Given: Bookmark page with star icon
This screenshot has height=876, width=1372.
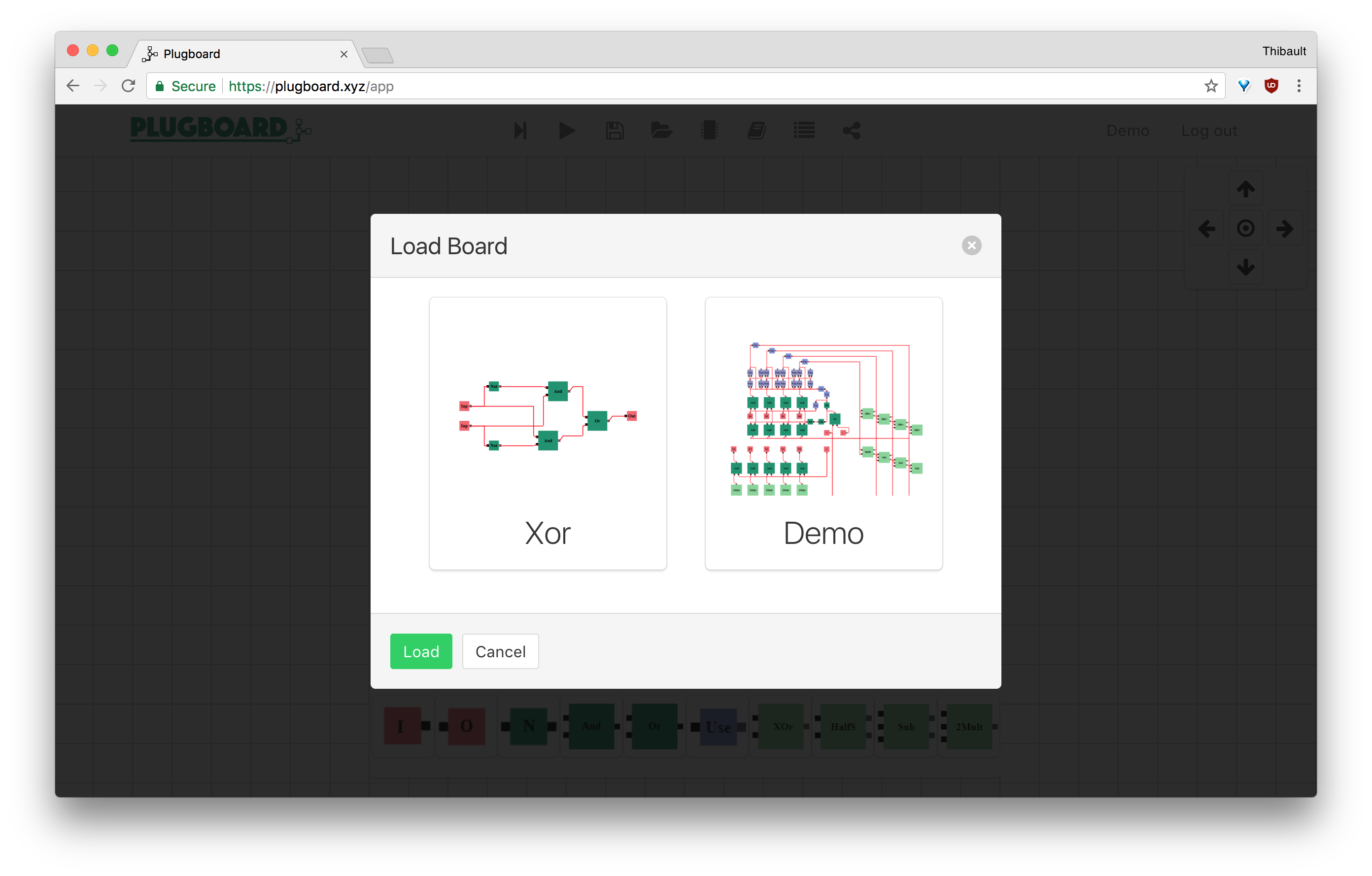Looking at the screenshot, I should pos(1211,86).
